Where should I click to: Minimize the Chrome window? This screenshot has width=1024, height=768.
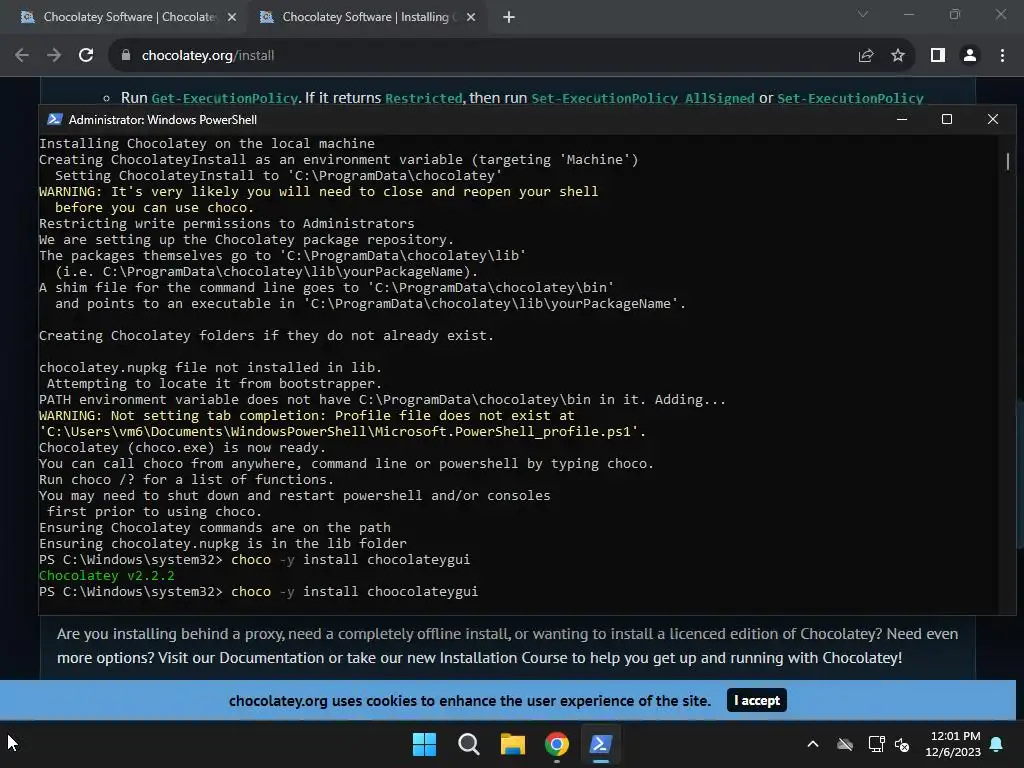[x=908, y=14]
